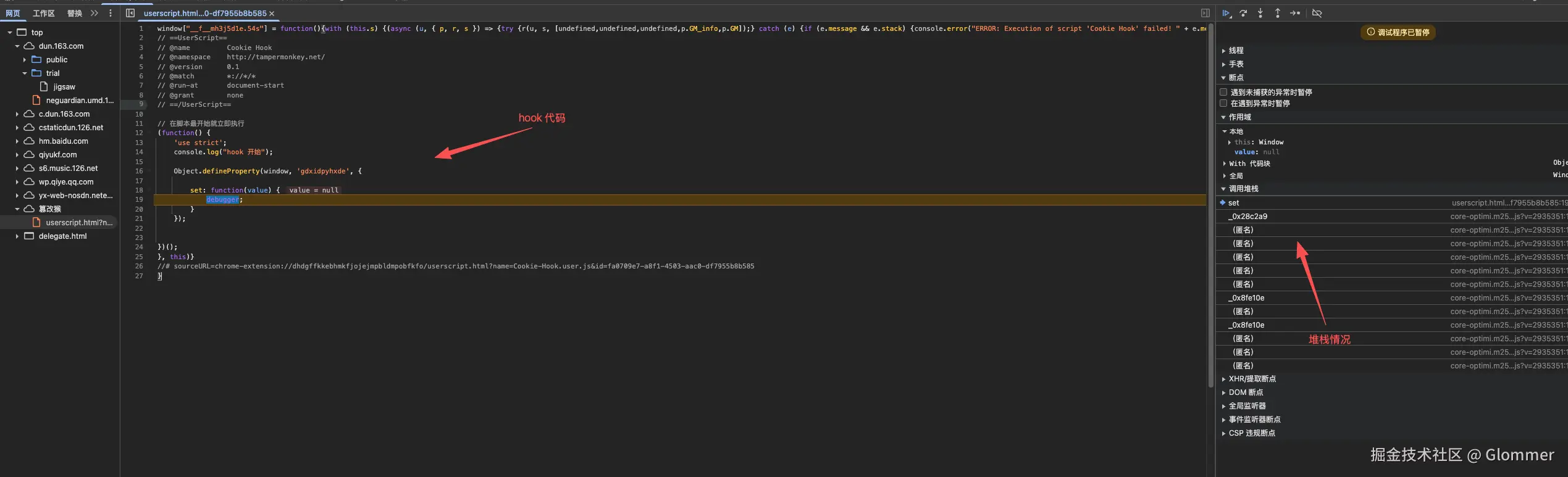The height and width of the screenshot is (477, 1568).
Task: Enable pause on uncaught exceptions checkbox
Action: pos(1223,92)
